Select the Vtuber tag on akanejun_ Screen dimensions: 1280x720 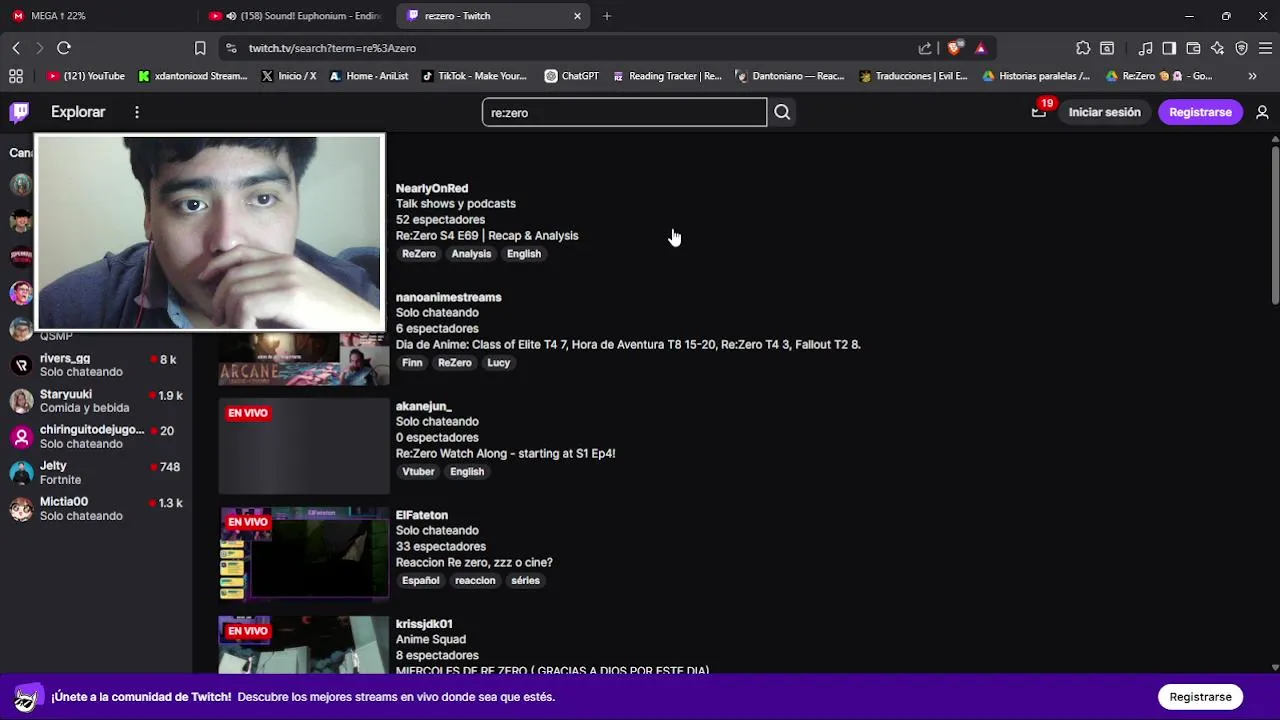coord(418,472)
